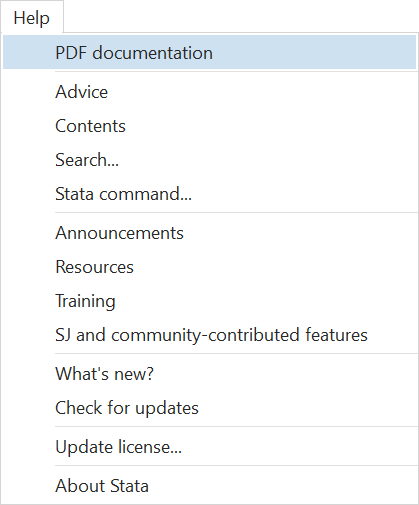The height and width of the screenshot is (505, 419).
Task: Open the Contents help item
Action: pos(209,126)
